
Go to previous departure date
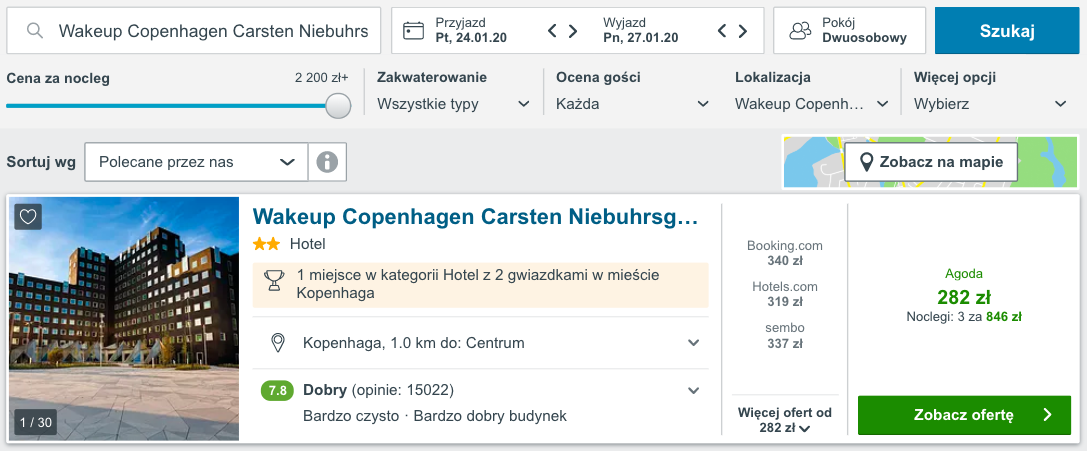tap(722, 30)
